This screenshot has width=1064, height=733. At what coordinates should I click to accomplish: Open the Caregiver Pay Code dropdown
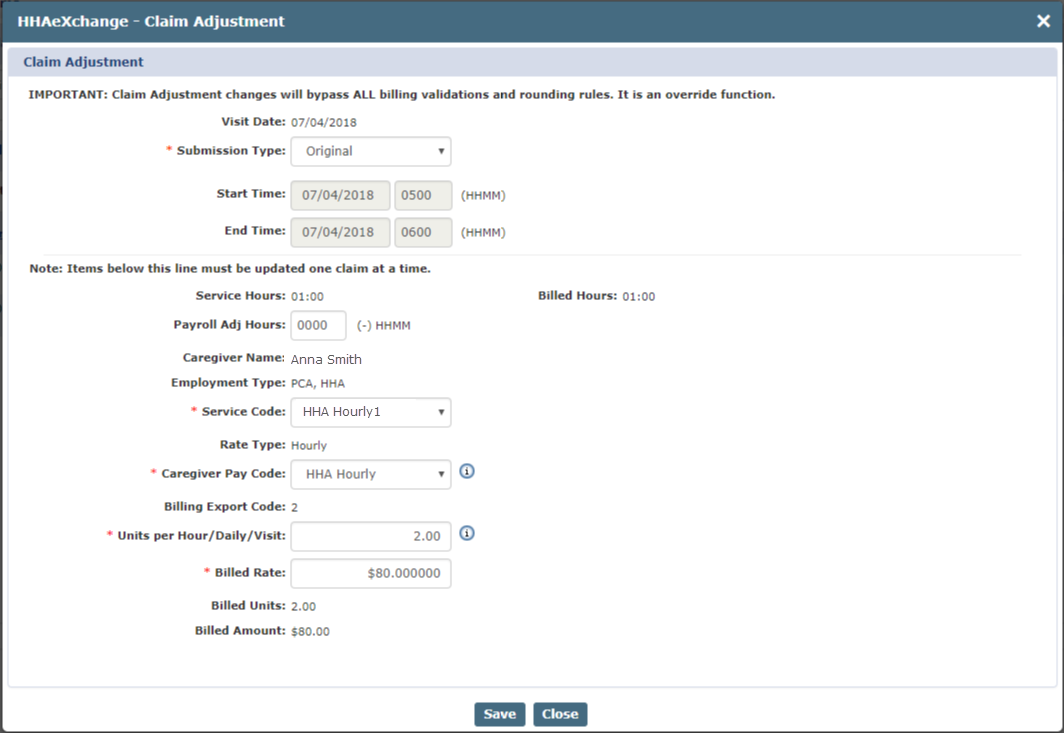[x=371, y=474]
